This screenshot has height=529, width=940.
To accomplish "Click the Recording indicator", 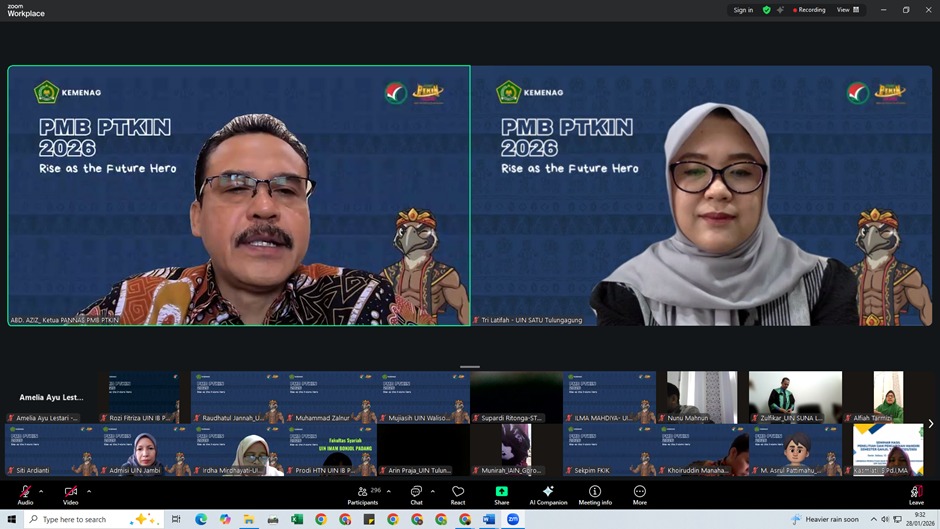I will [x=809, y=10].
